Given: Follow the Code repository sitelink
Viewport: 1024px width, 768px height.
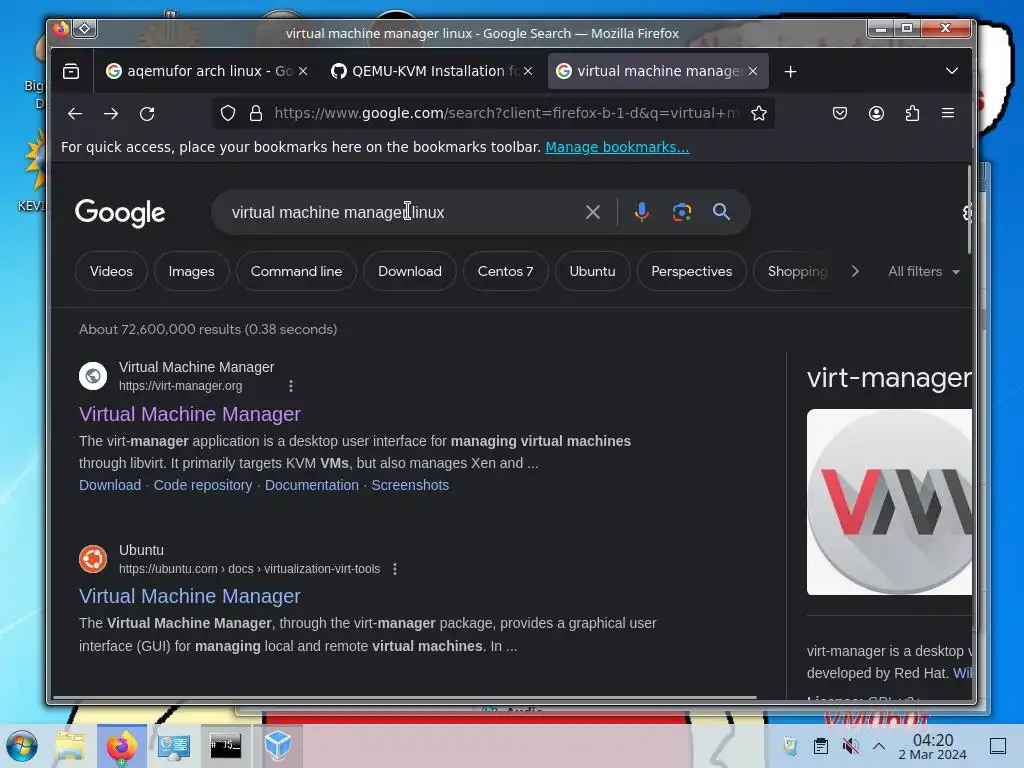Looking at the screenshot, I should point(203,485).
